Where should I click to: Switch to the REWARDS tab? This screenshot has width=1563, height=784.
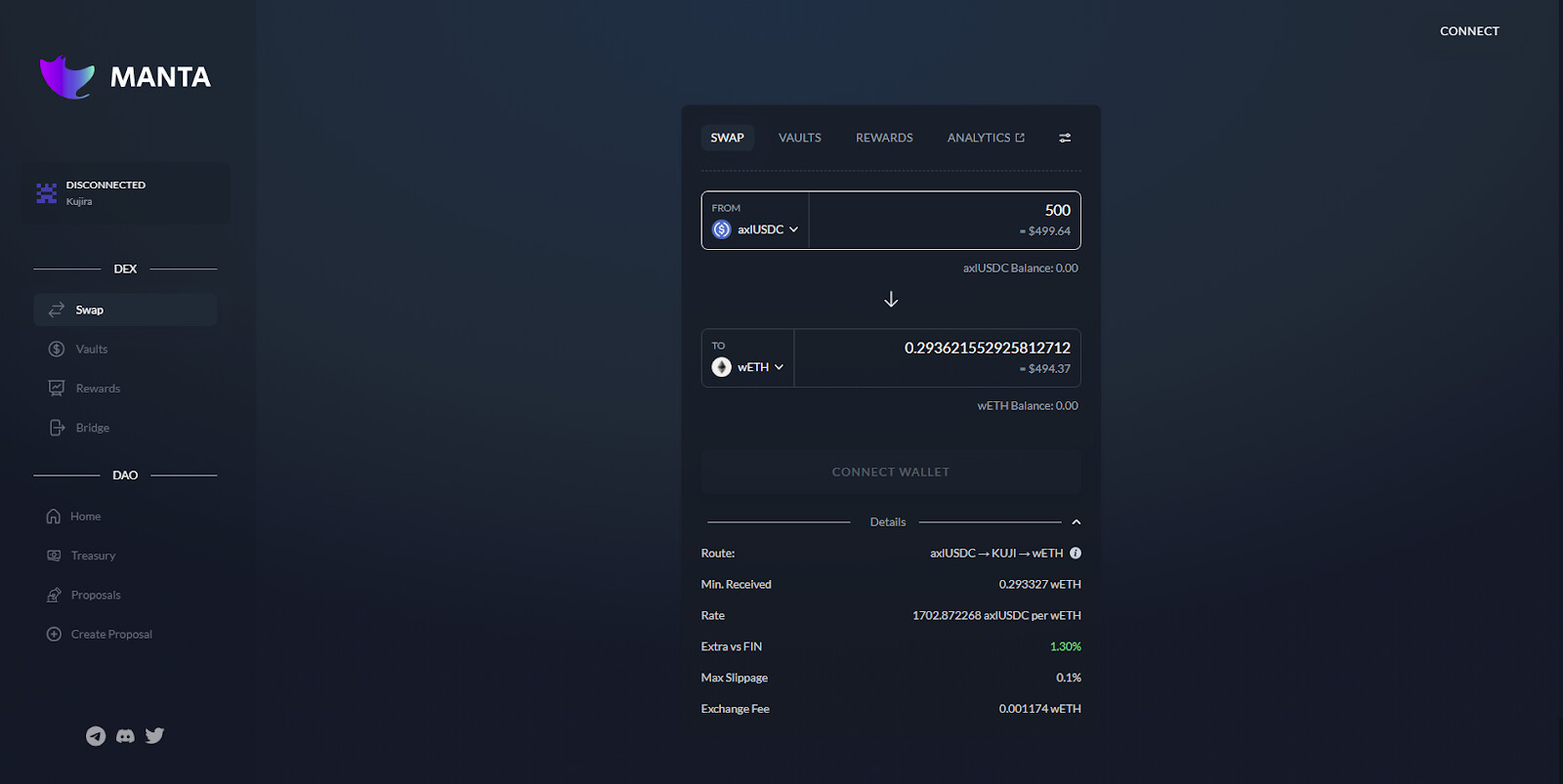pyautogui.click(x=884, y=138)
